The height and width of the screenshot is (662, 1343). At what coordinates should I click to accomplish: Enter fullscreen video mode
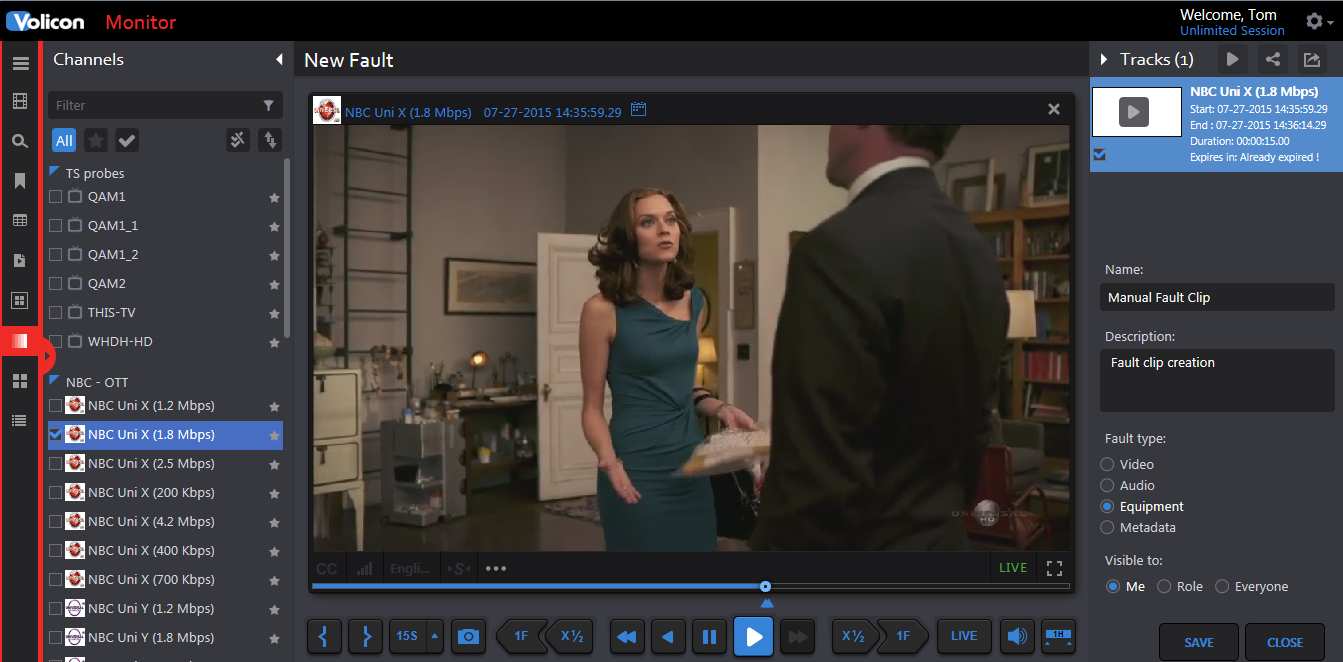click(x=1054, y=568)
